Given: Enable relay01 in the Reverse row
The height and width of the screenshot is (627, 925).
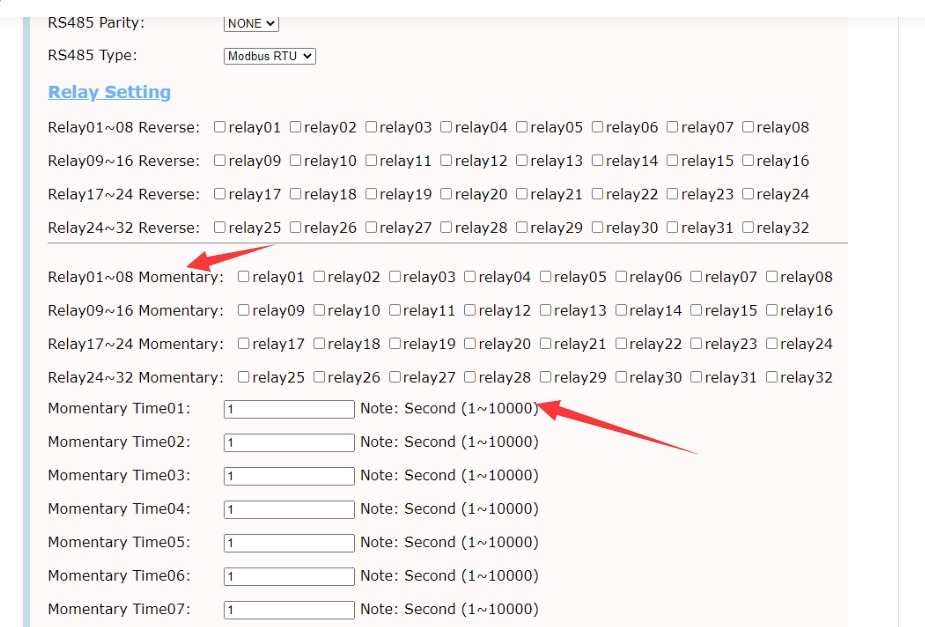Looking at the screenshot, I should (220, 127).
